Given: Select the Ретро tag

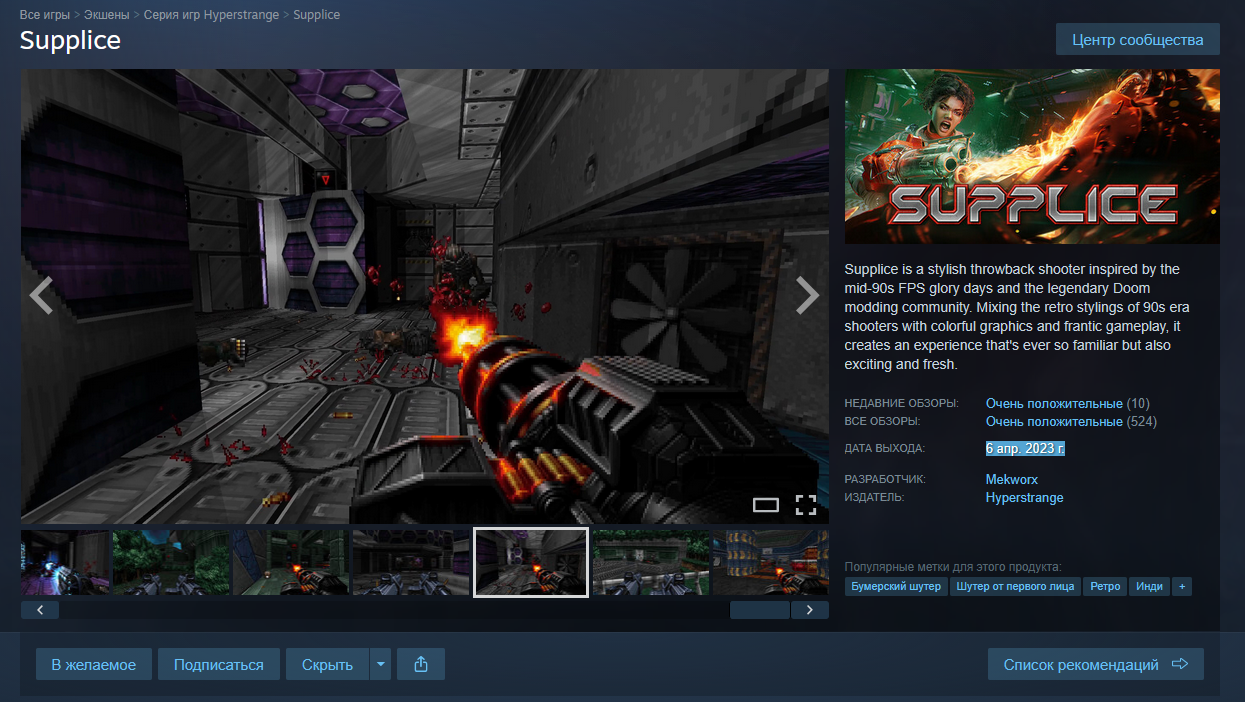Looking at the screenshot, I should pos(1106,586).
